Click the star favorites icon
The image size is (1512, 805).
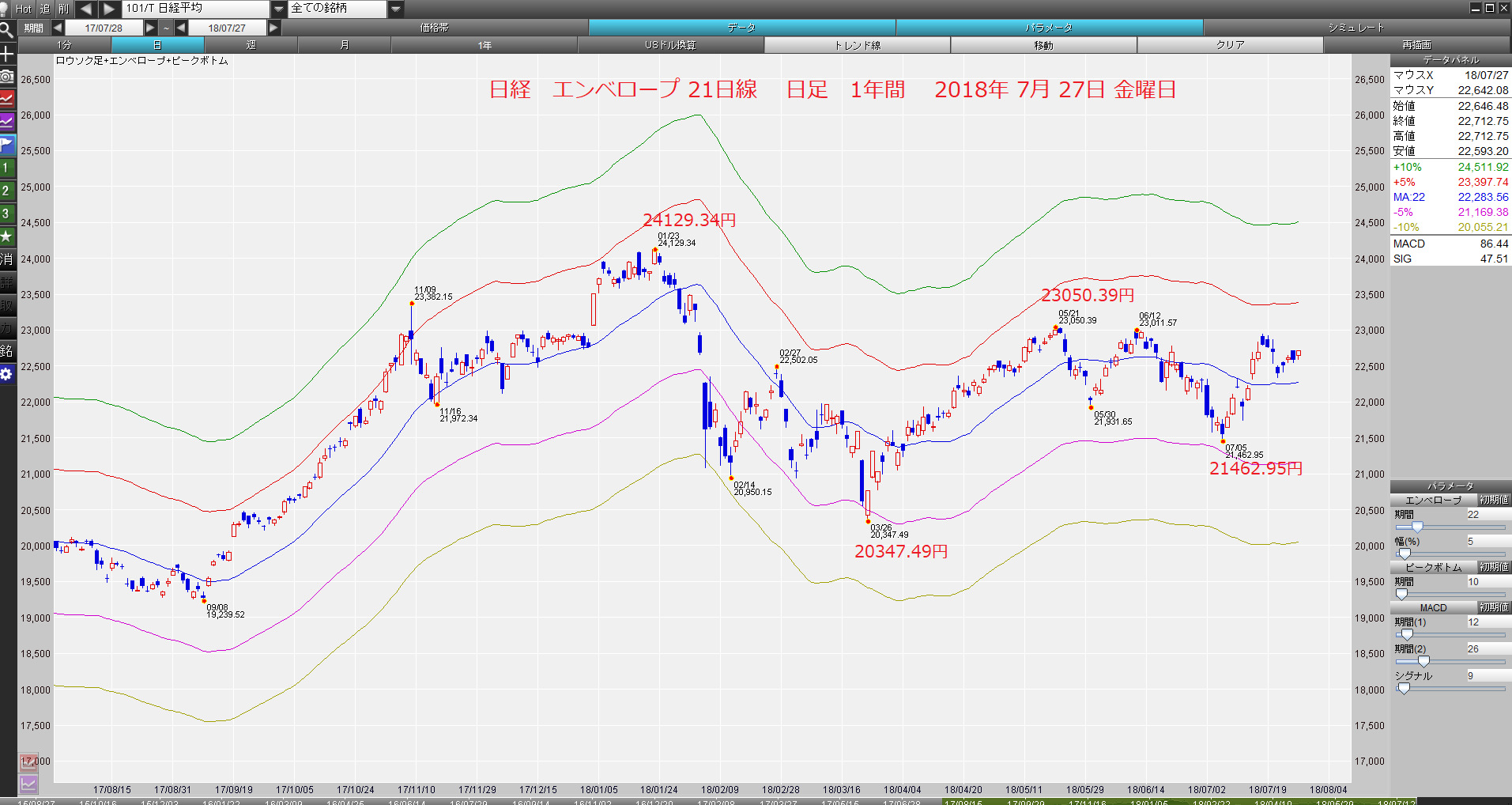[x=7, y=236]
